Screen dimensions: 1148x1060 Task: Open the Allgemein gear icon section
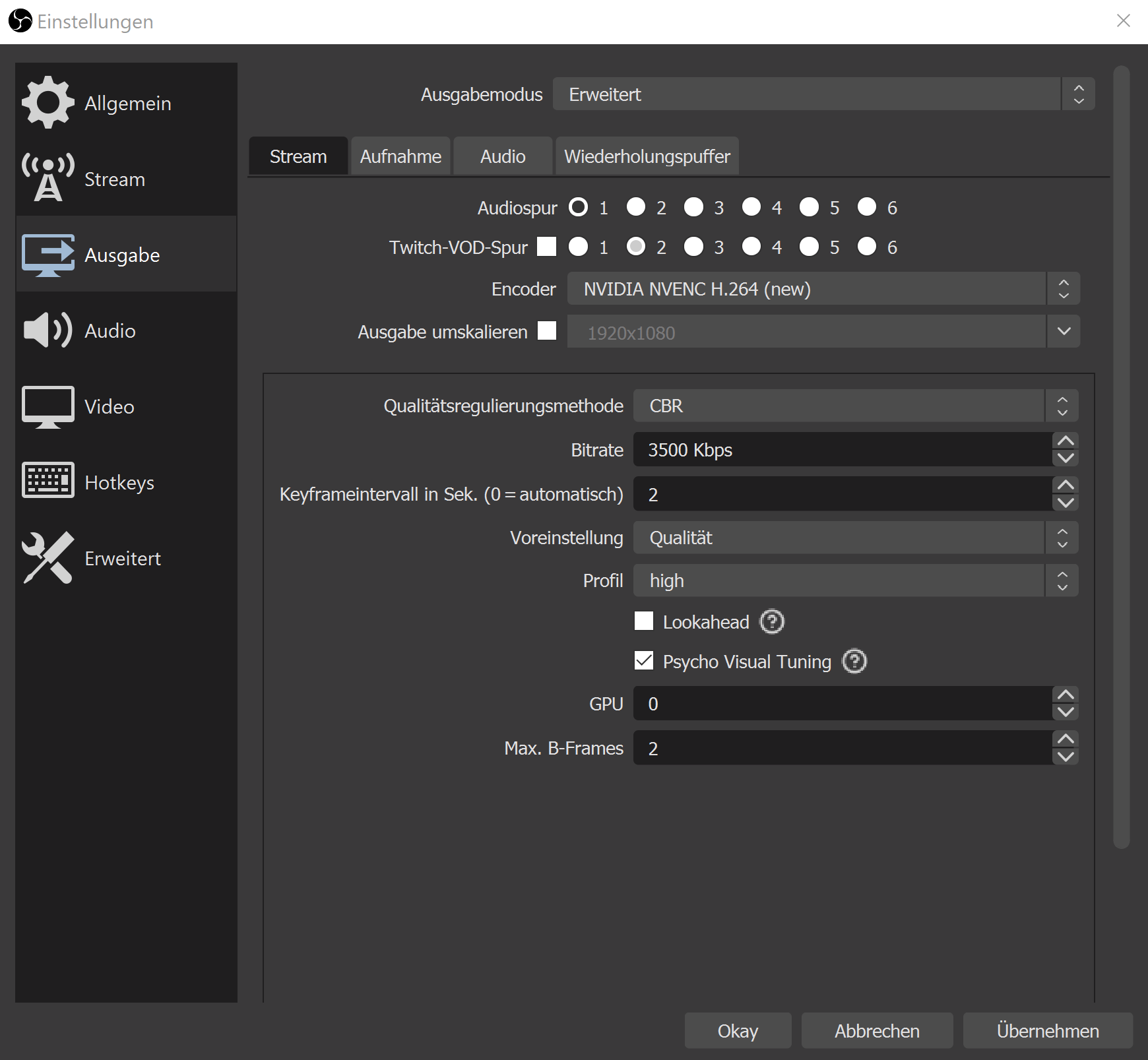click(x=48, y=102)
